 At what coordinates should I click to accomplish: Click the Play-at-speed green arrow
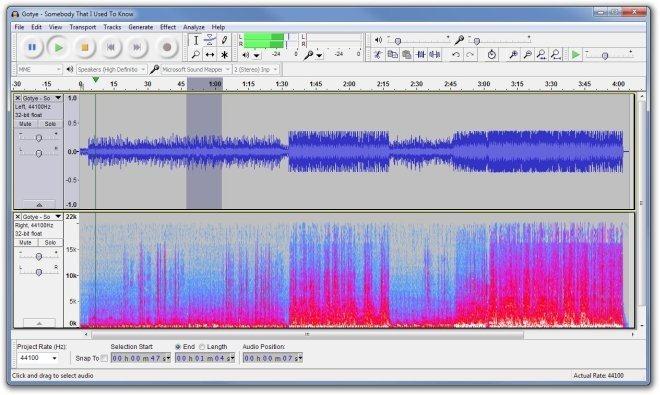575,54
